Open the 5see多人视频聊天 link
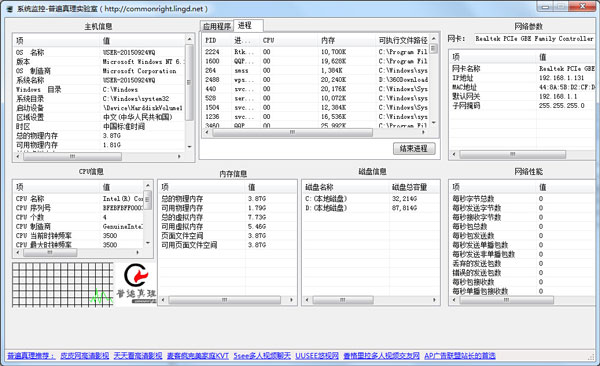600x366 pixels. 262,356
